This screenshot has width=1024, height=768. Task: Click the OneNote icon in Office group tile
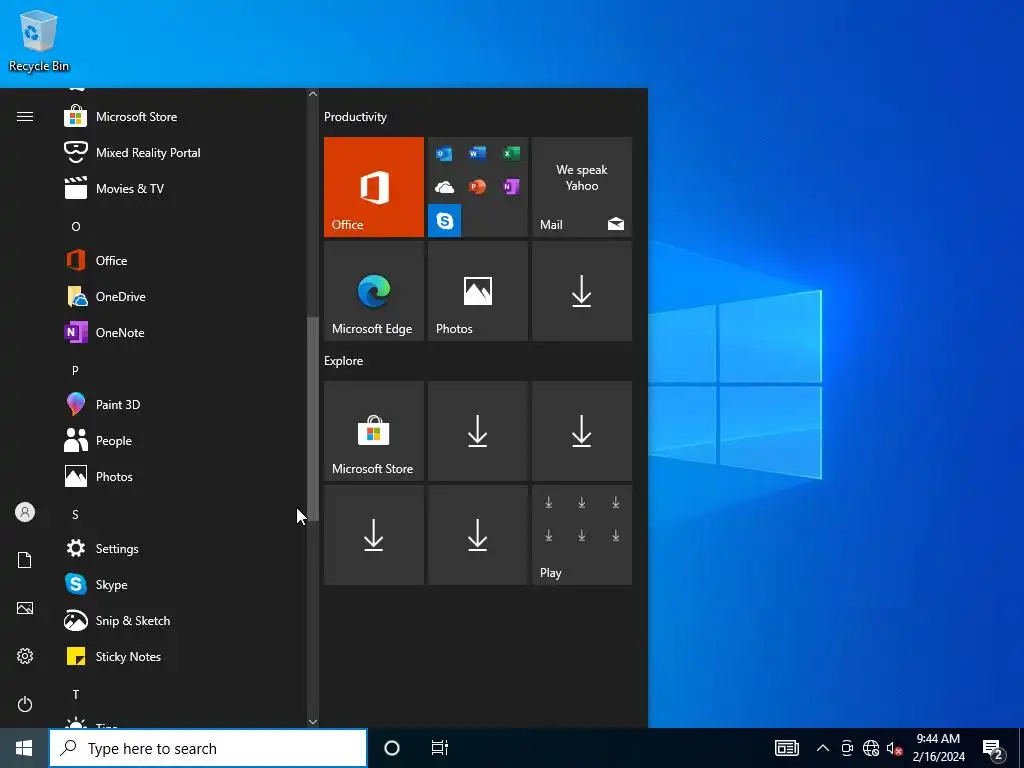[511, 187]
